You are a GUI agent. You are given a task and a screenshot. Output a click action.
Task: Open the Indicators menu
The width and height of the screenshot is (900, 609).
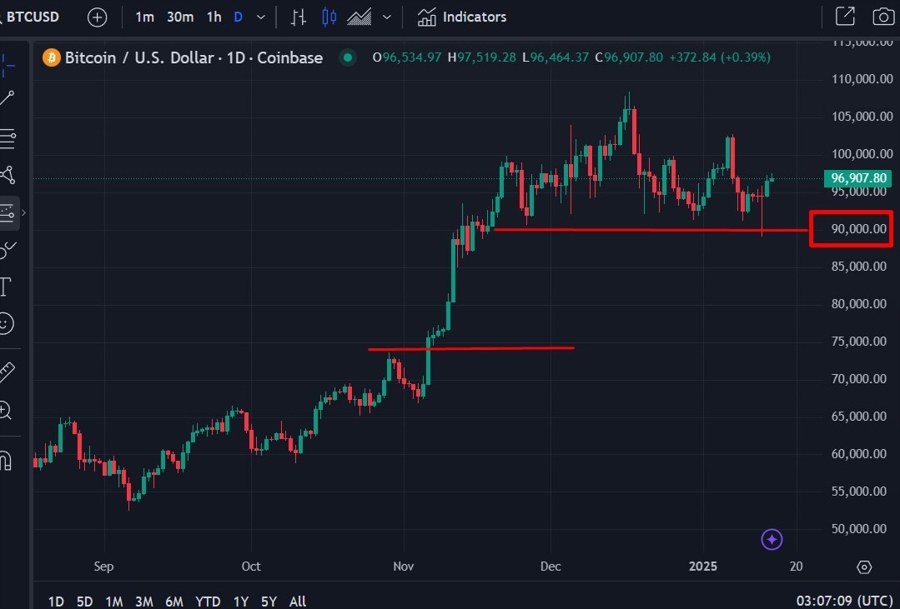[x=462, y=17]
